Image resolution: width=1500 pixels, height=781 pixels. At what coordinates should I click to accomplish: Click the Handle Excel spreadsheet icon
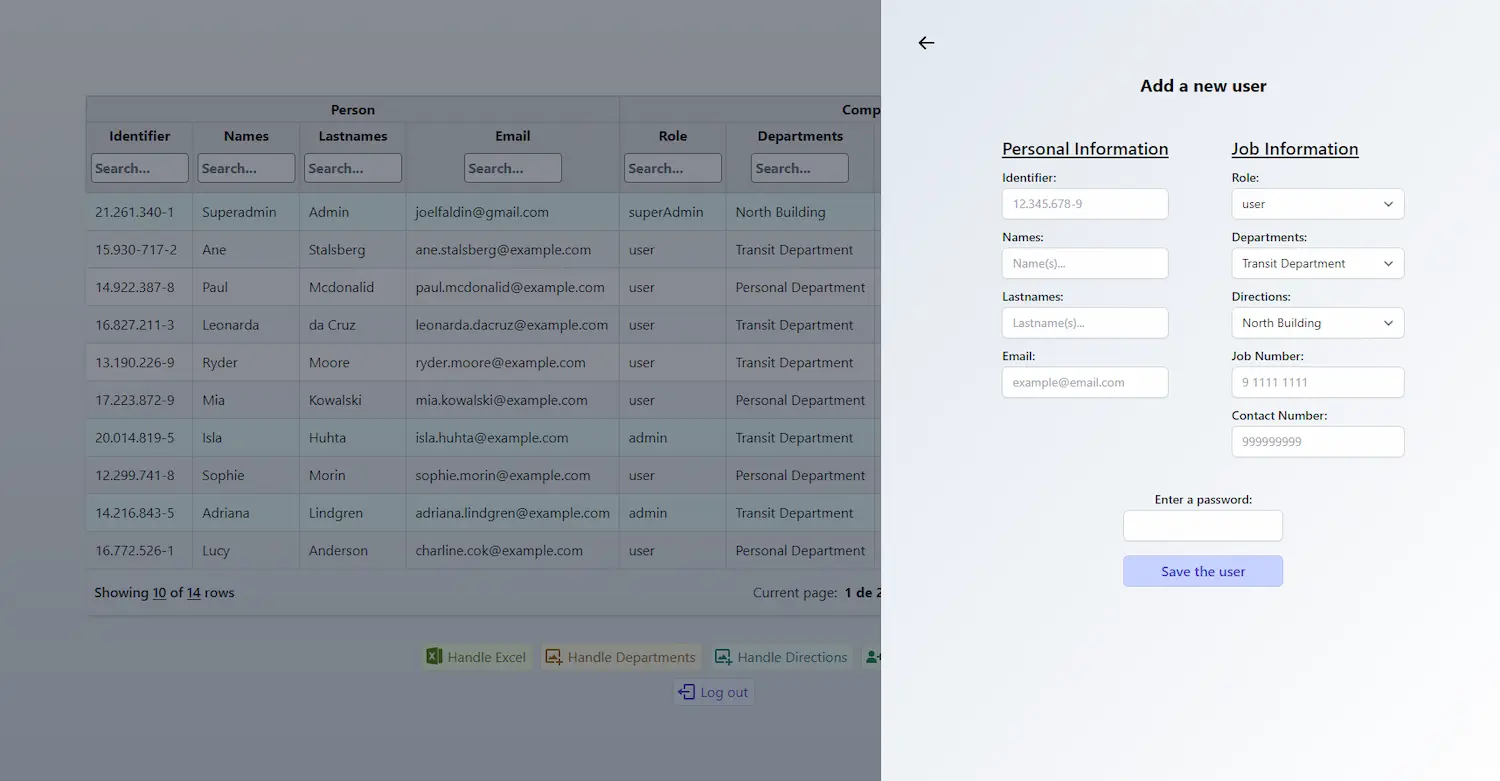tap(434, 656)
